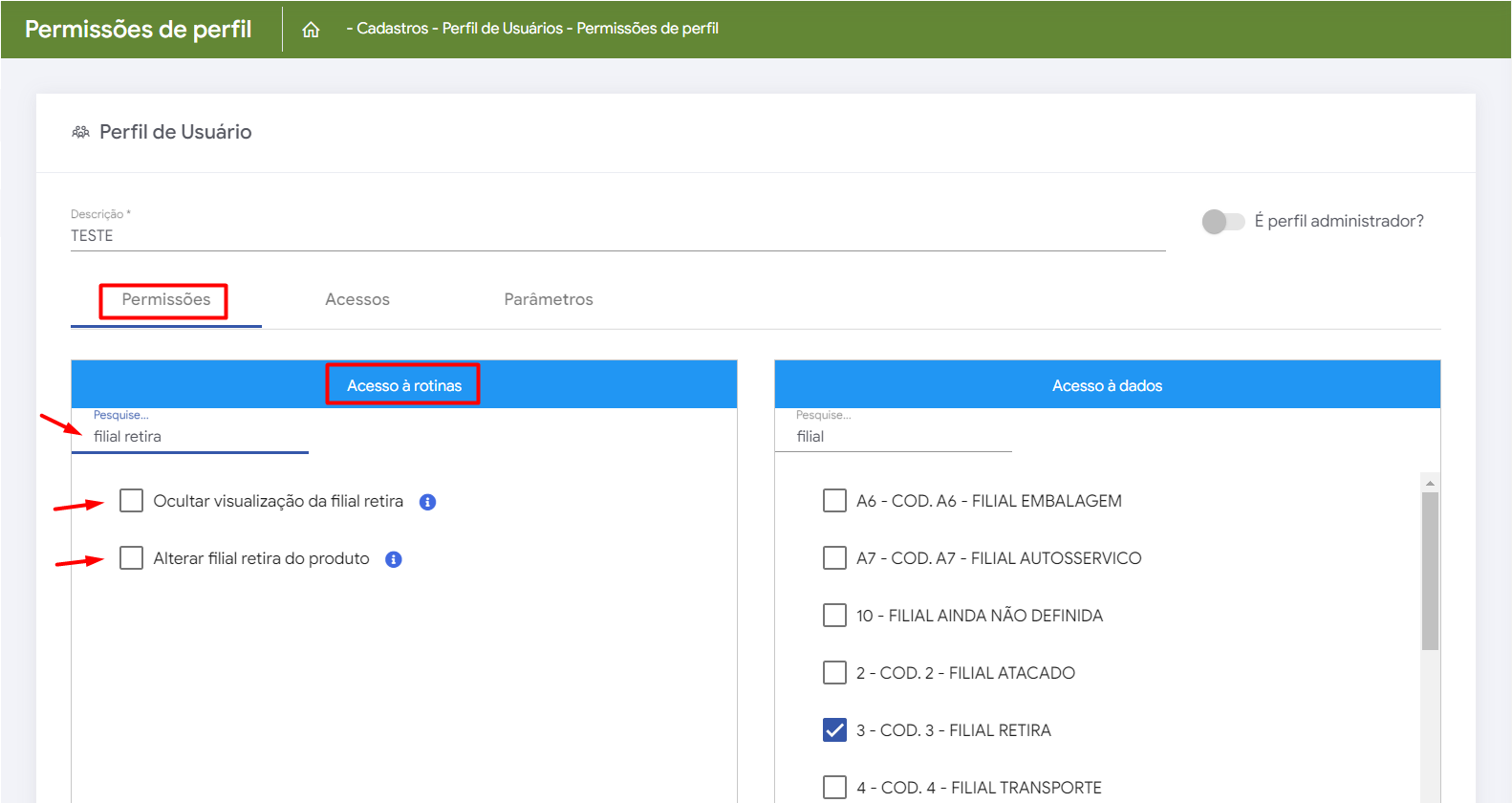
Task: Check 10 - FILIAL AINDA NÃO DEFINIDA
Action: click(x=834, y=616)
